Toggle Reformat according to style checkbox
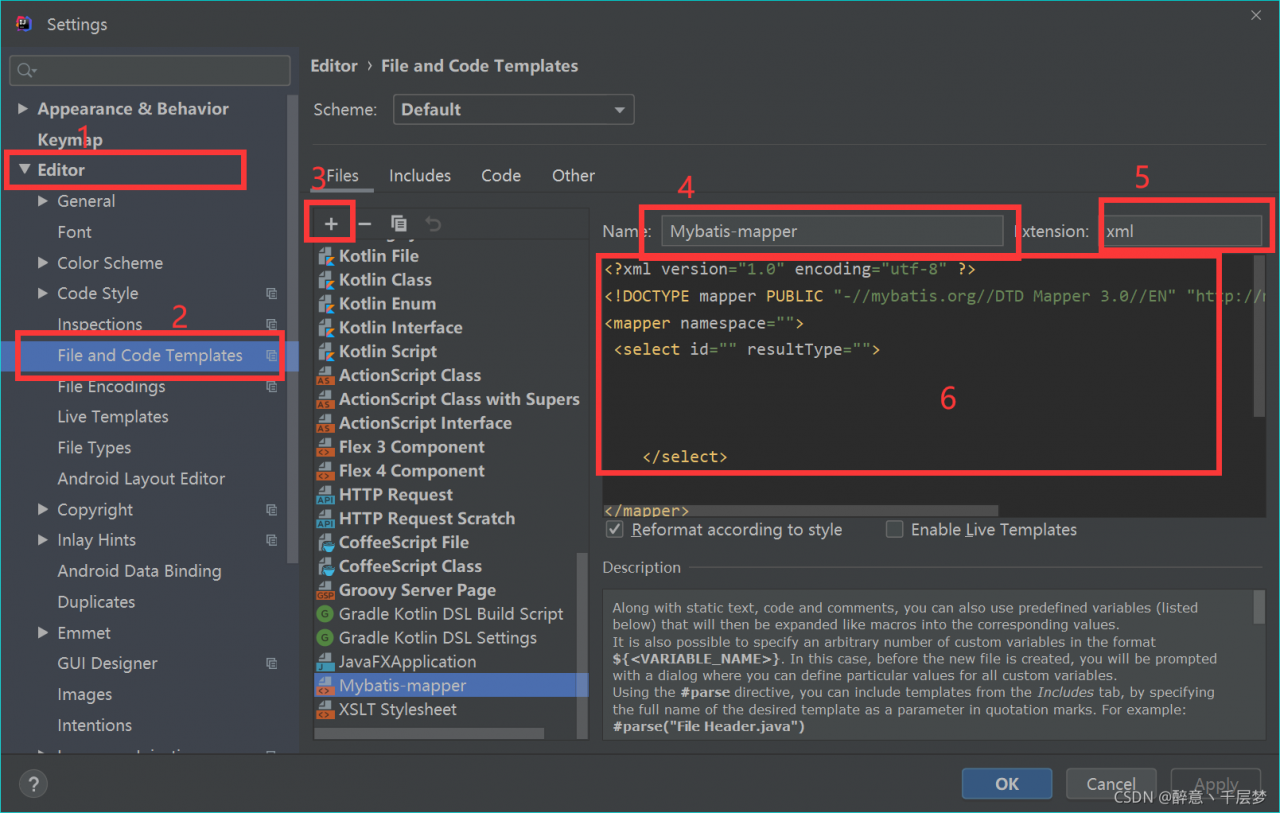Screen dimensions: 1280x813 tap(616, 530)
